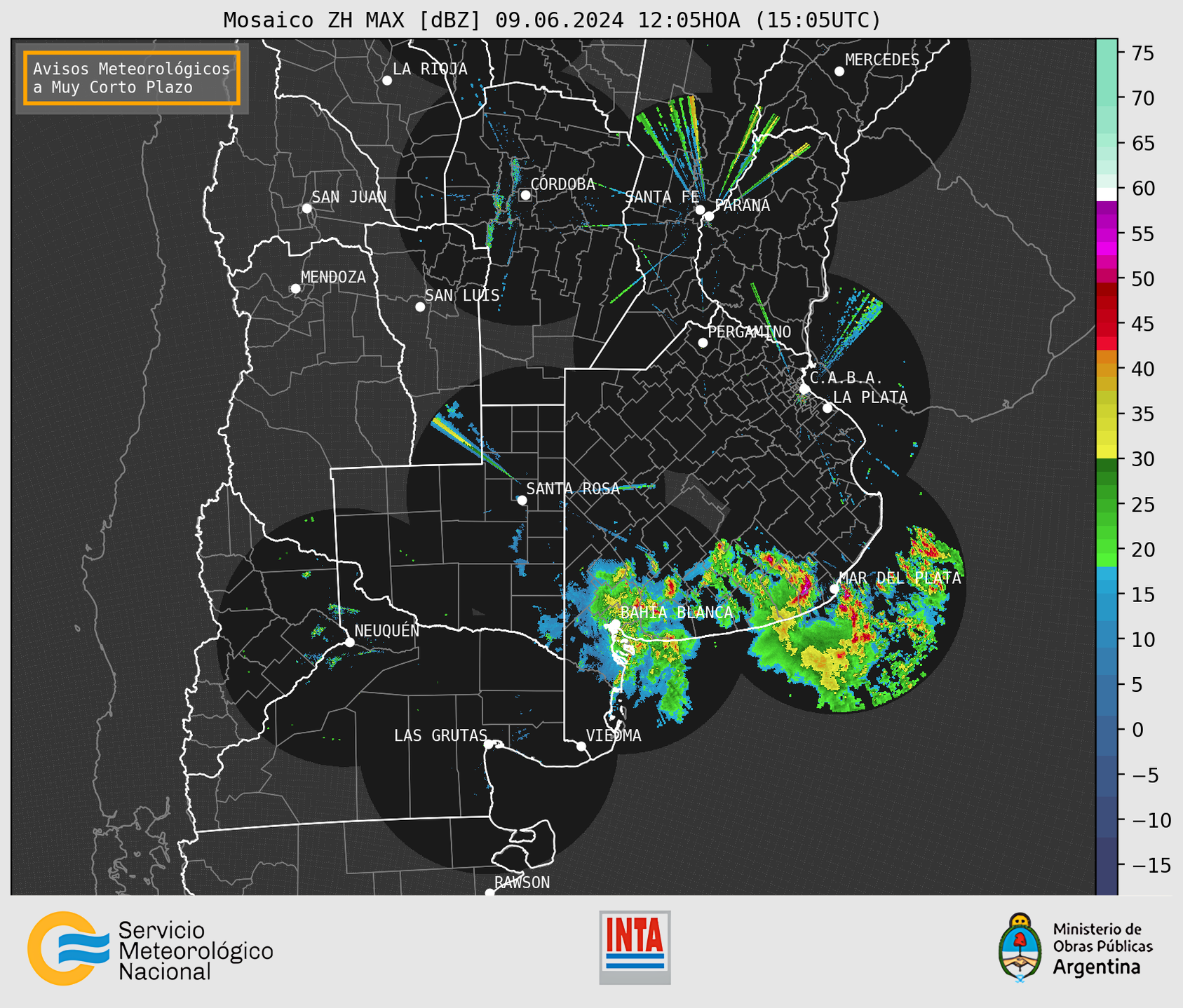Click the Avisos Meteorológicos a Muy Corto Plazo box
The height and width of the screenshot is (1008, 1183).
[132, 78]
